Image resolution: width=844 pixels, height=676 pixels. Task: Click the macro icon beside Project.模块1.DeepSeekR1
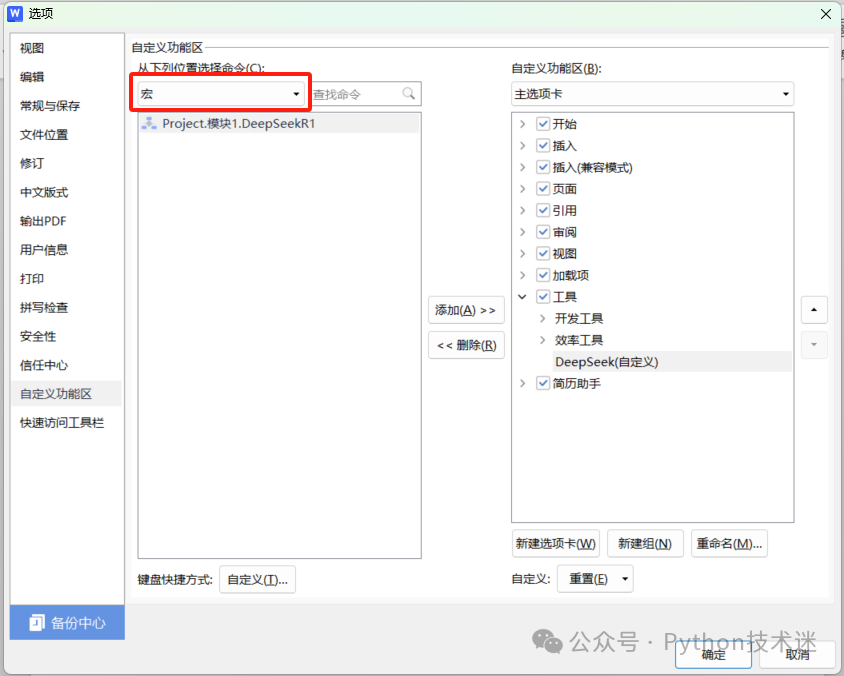coord(149,123)
